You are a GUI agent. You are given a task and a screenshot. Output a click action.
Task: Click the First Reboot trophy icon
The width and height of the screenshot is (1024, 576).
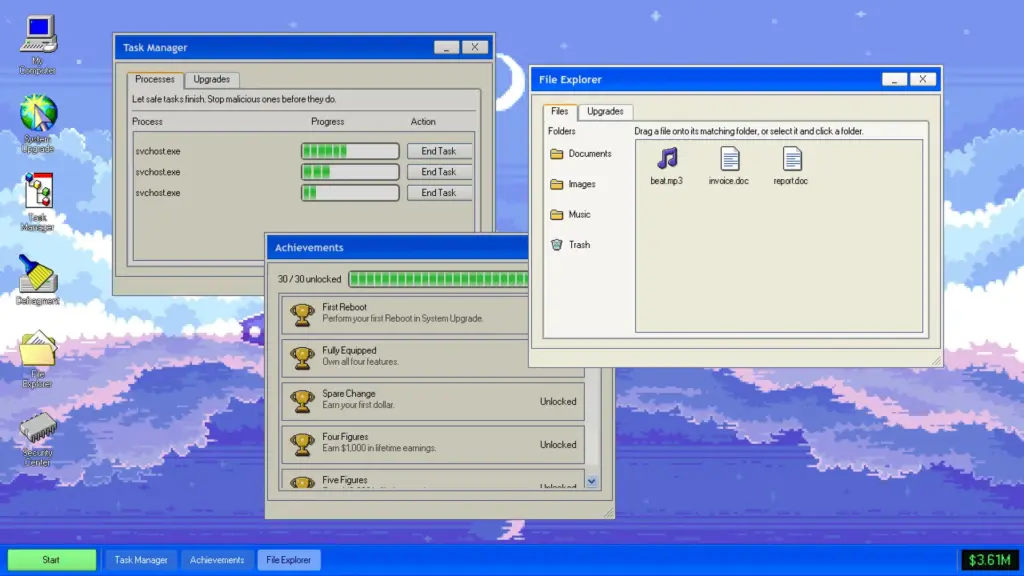click(x=302, y=314)
